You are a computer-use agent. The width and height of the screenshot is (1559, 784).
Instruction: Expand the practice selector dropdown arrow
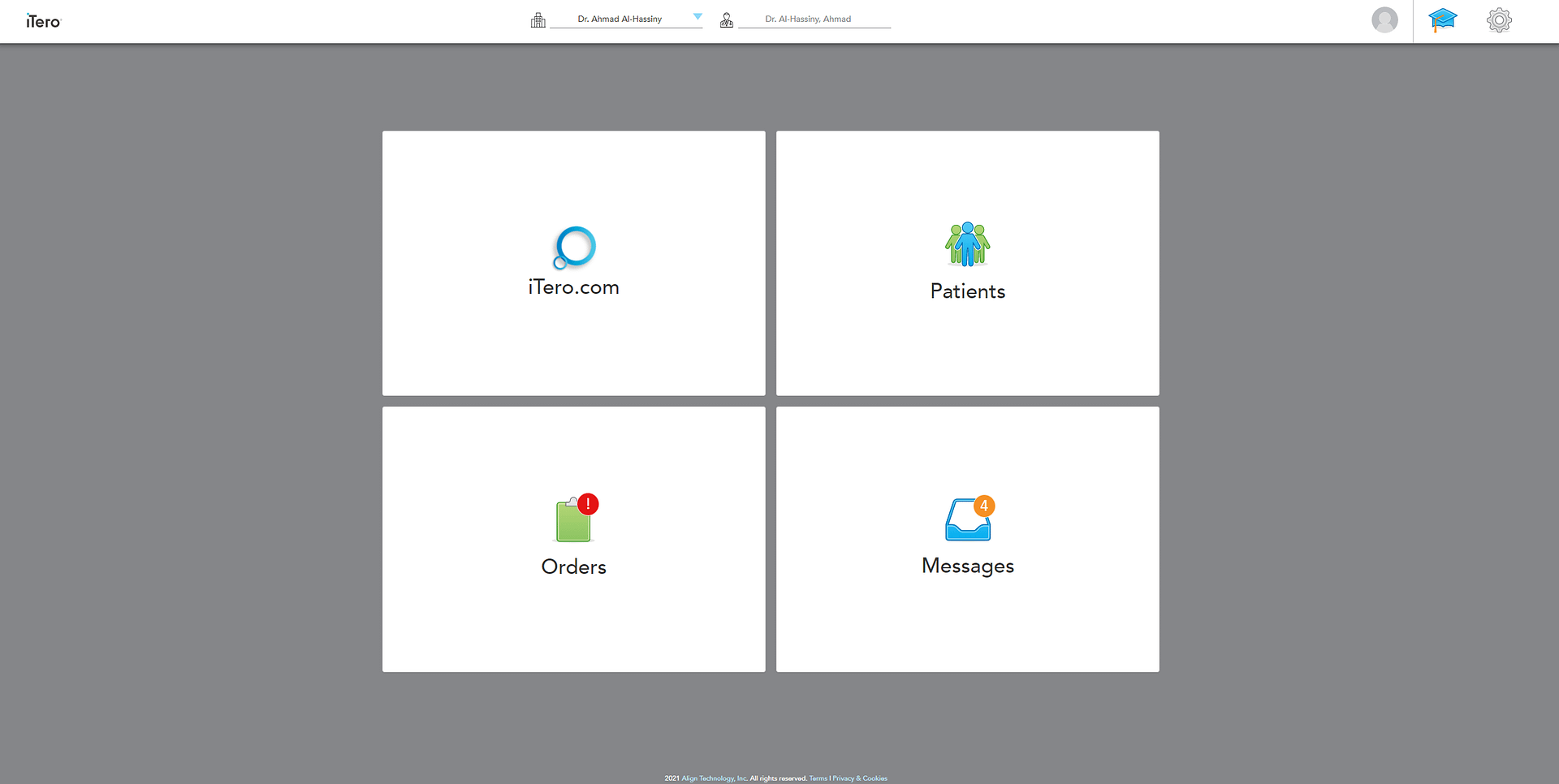(697, 17)
